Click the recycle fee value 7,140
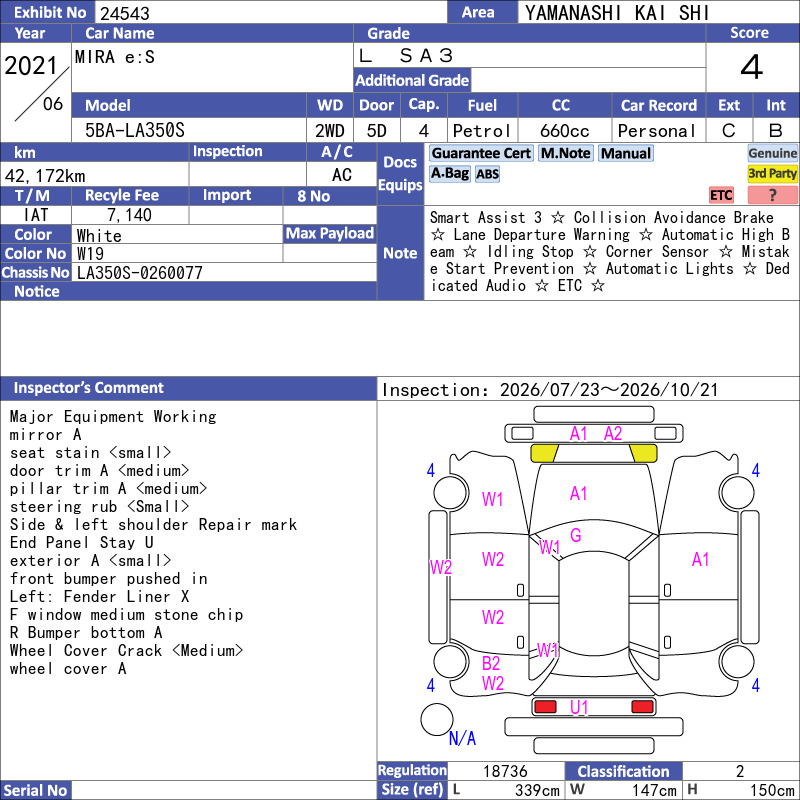 pyautogui.click(x=130, y=215)
